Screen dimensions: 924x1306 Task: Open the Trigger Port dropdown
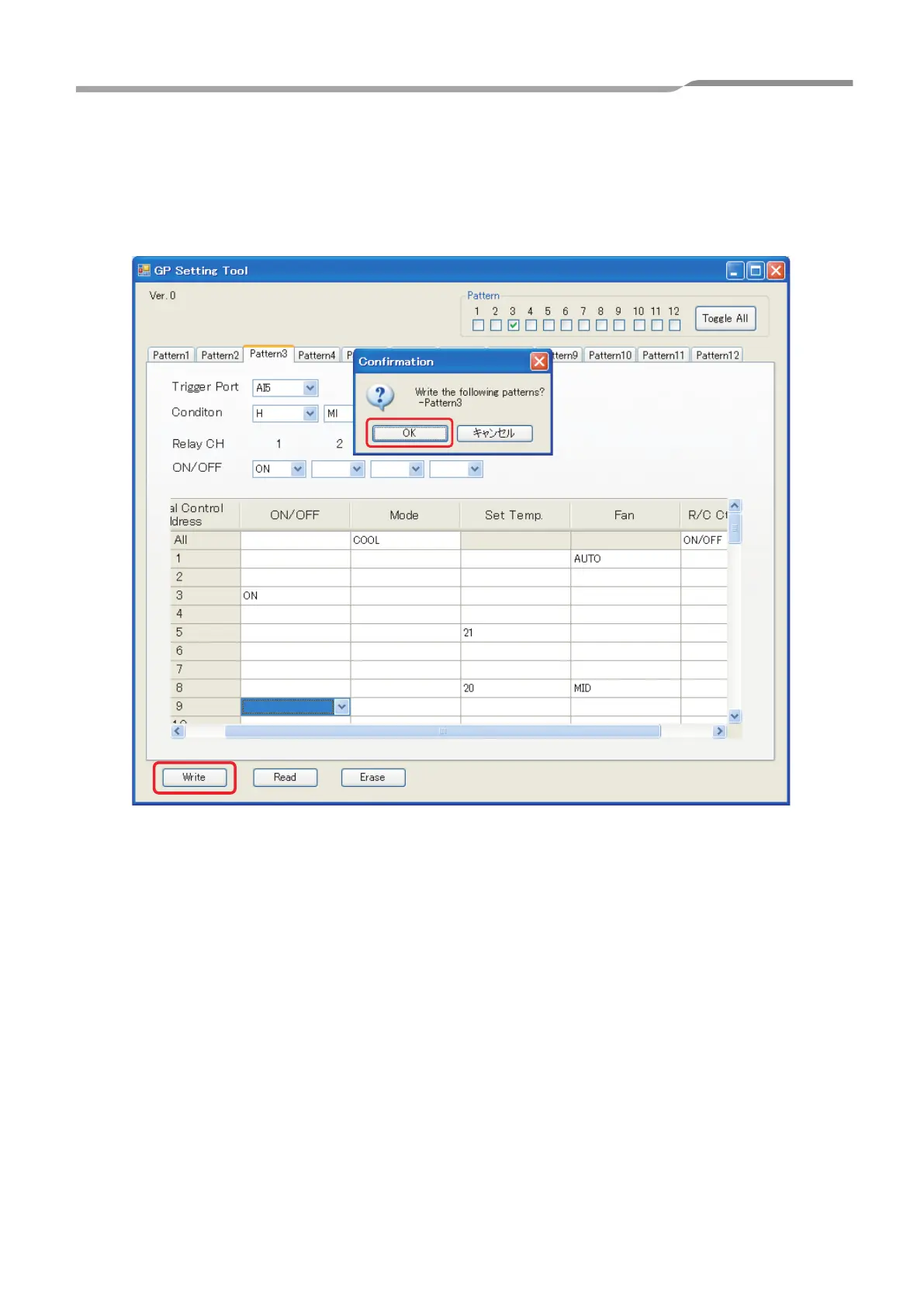[x=310, y=388]
